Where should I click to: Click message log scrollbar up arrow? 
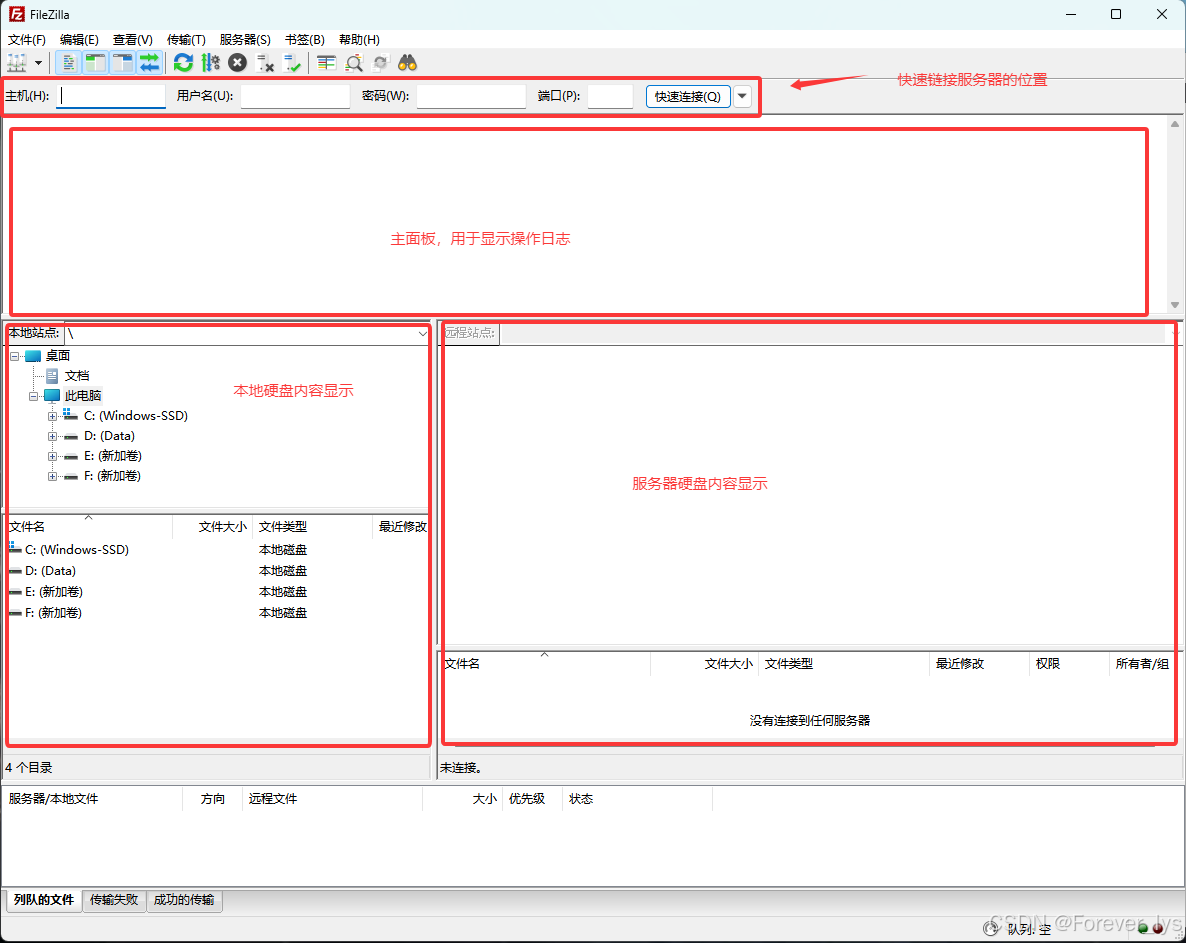click(1175, 123)
